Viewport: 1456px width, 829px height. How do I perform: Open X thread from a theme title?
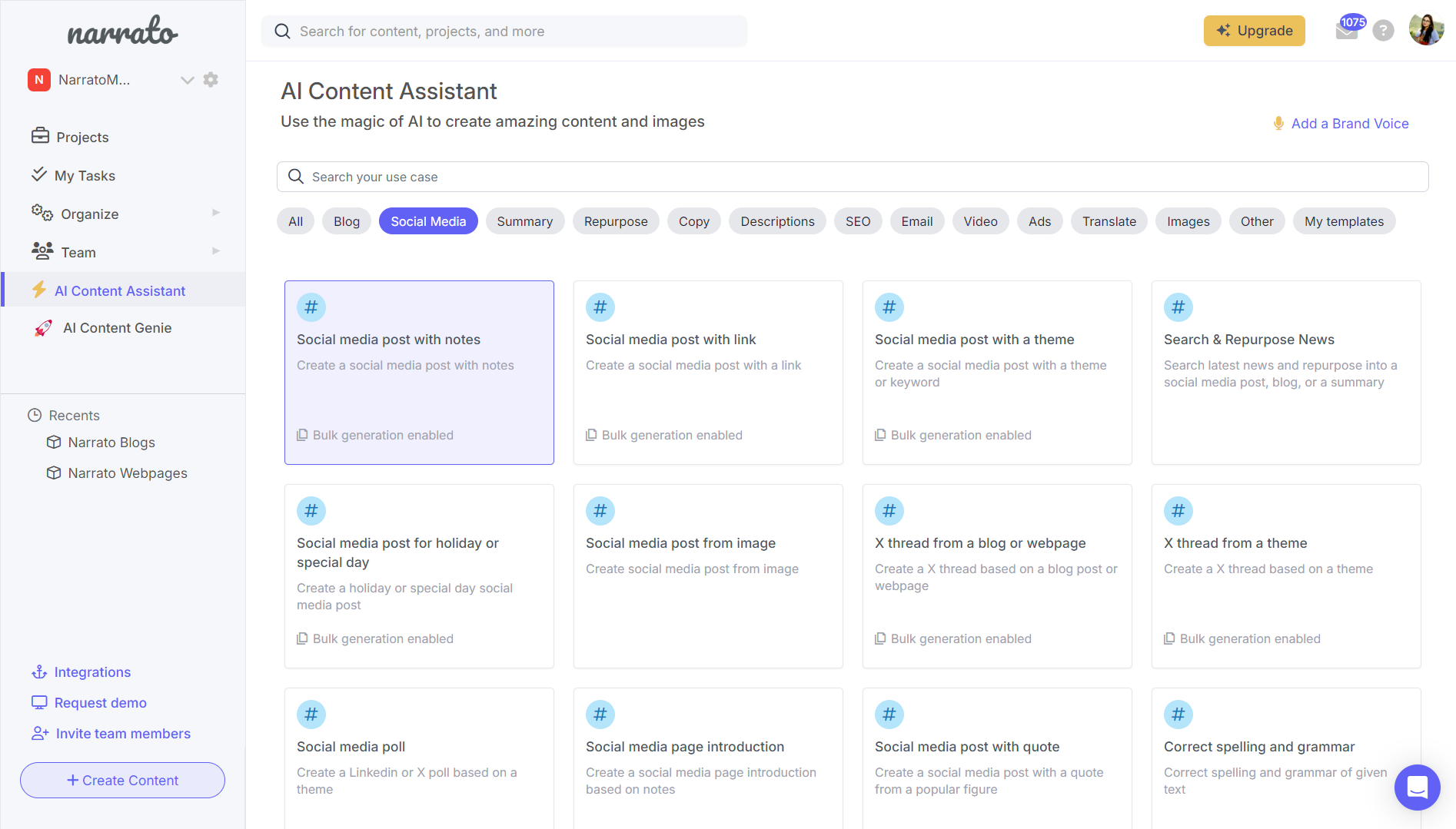click(1235, 543)
